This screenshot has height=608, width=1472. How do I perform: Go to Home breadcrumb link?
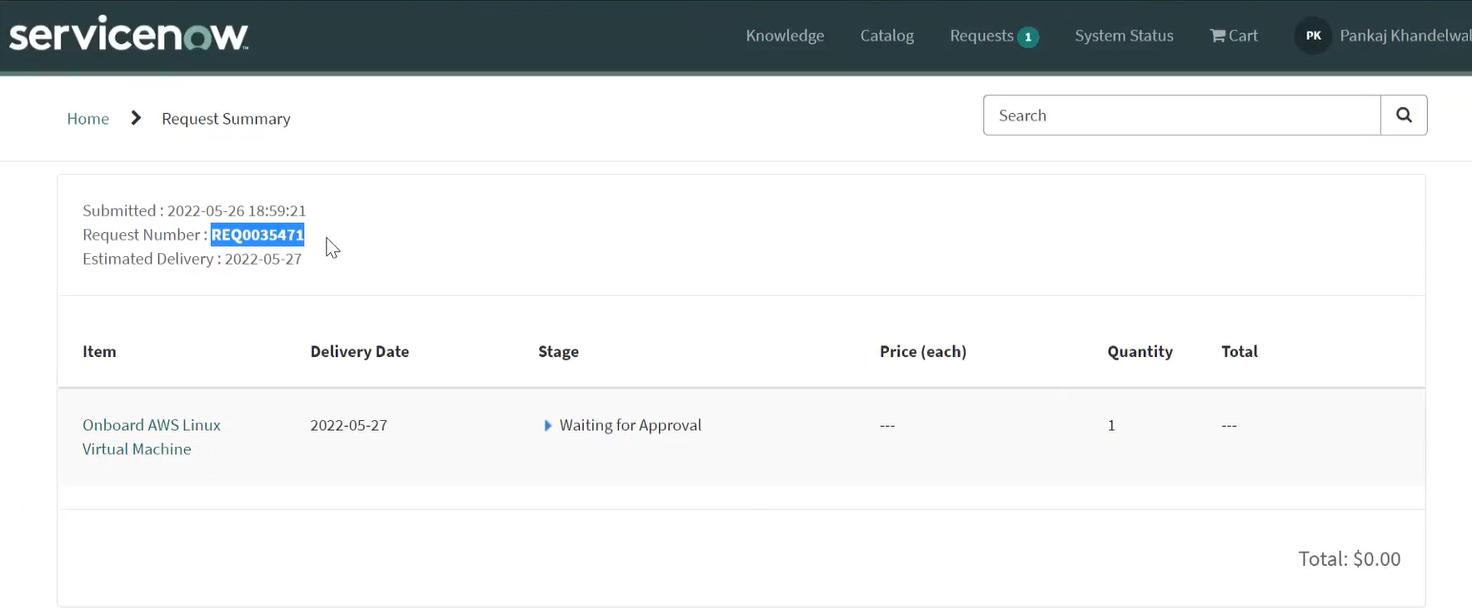(x=88, y=118)
